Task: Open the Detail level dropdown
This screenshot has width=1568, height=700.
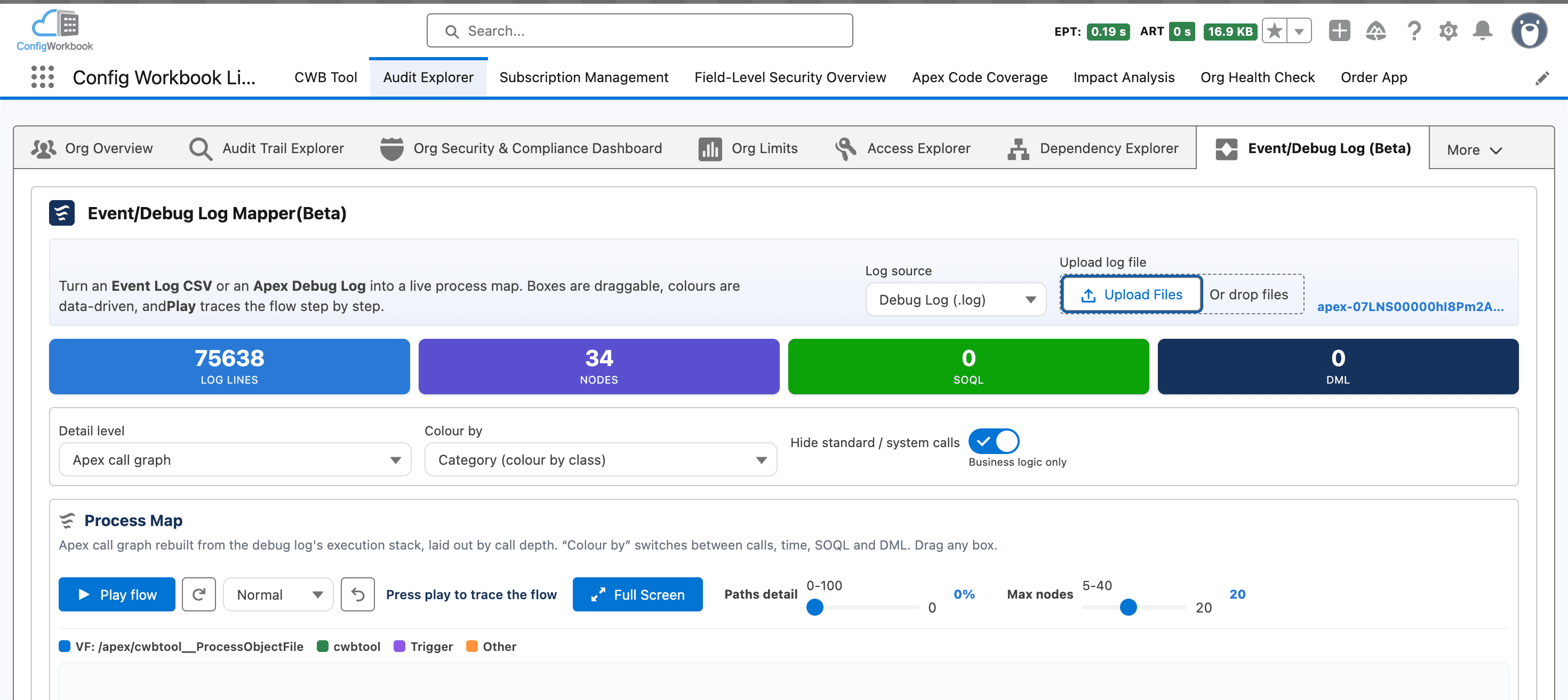Action: coord(235,459)
